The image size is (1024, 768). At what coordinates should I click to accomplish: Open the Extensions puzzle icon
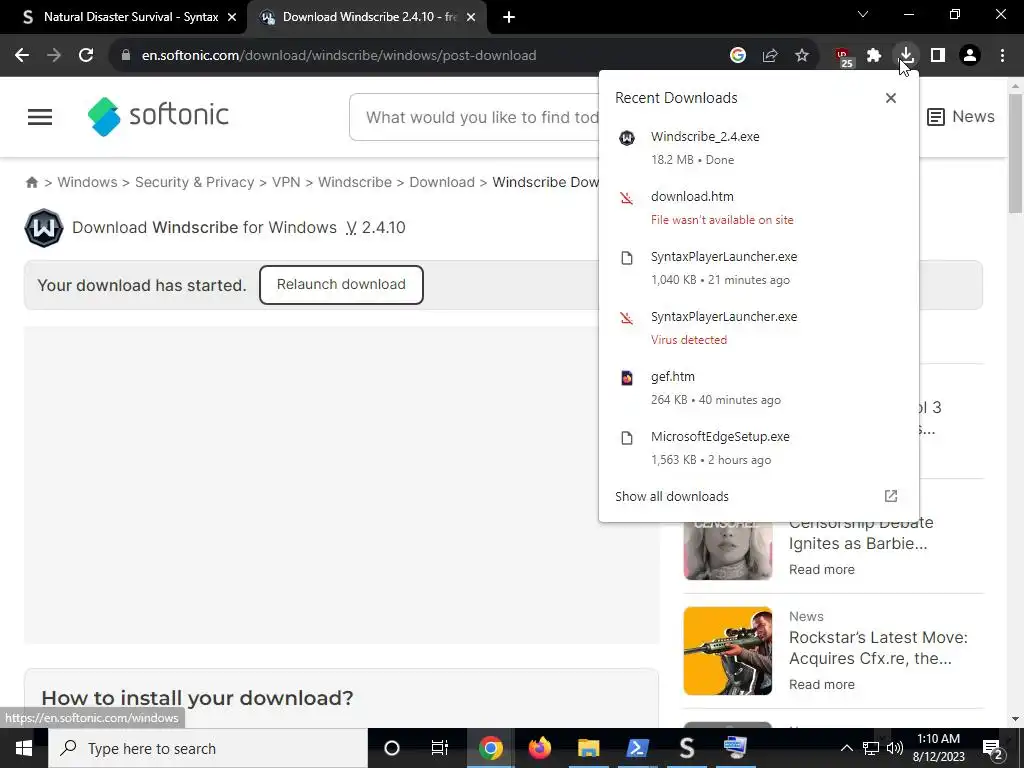coord(874,56)
